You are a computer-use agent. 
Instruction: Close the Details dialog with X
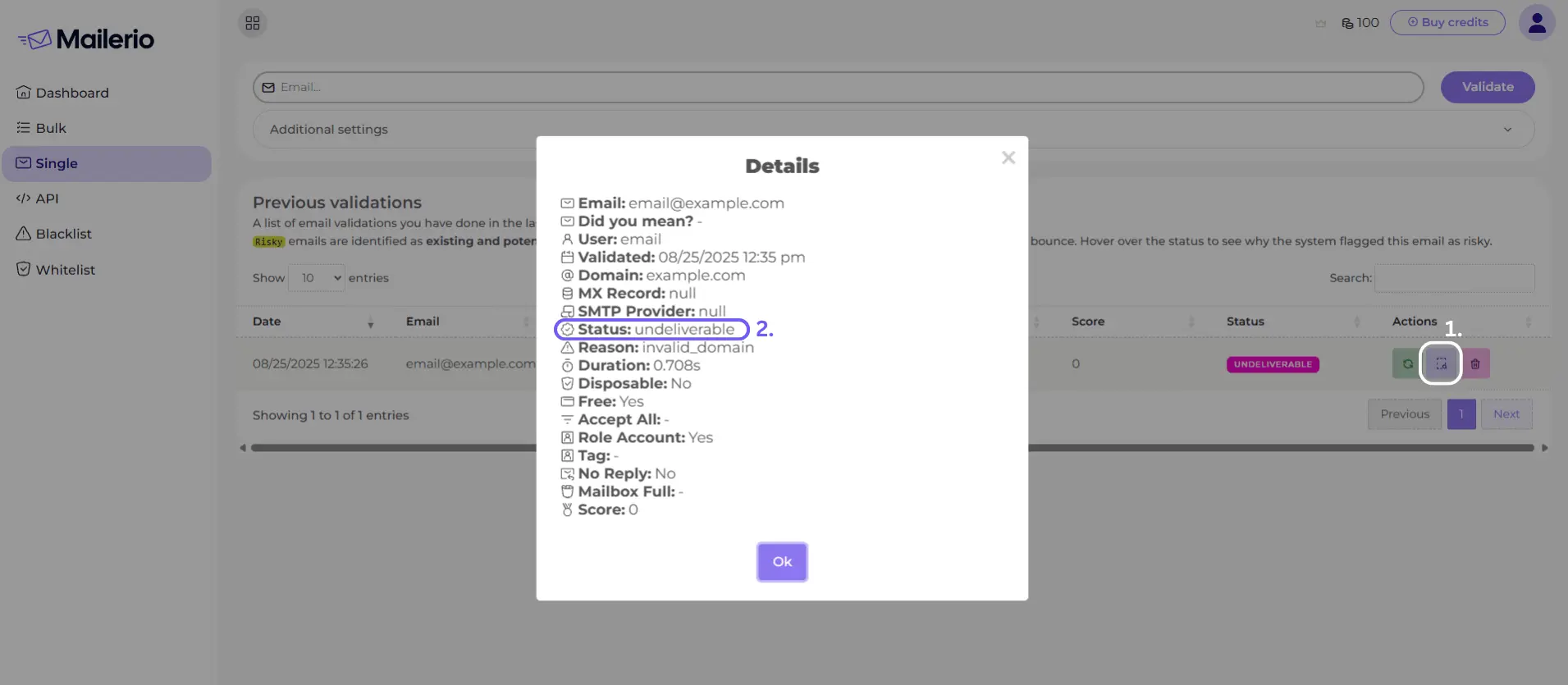pos(1008,158)
